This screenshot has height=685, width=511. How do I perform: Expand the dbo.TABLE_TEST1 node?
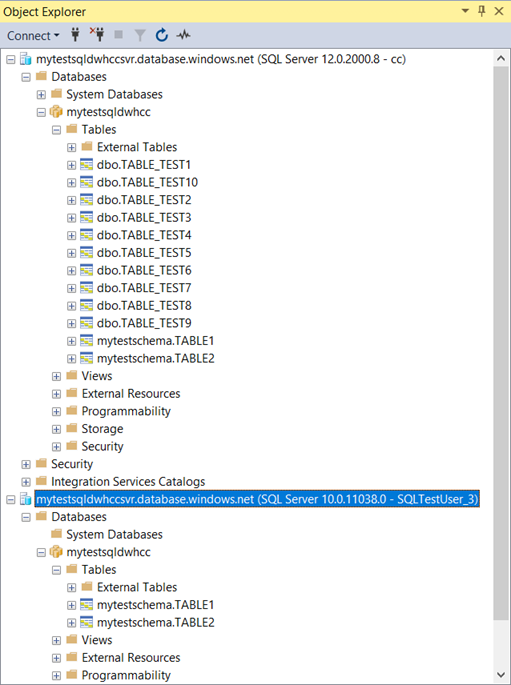tap(71, 165)
